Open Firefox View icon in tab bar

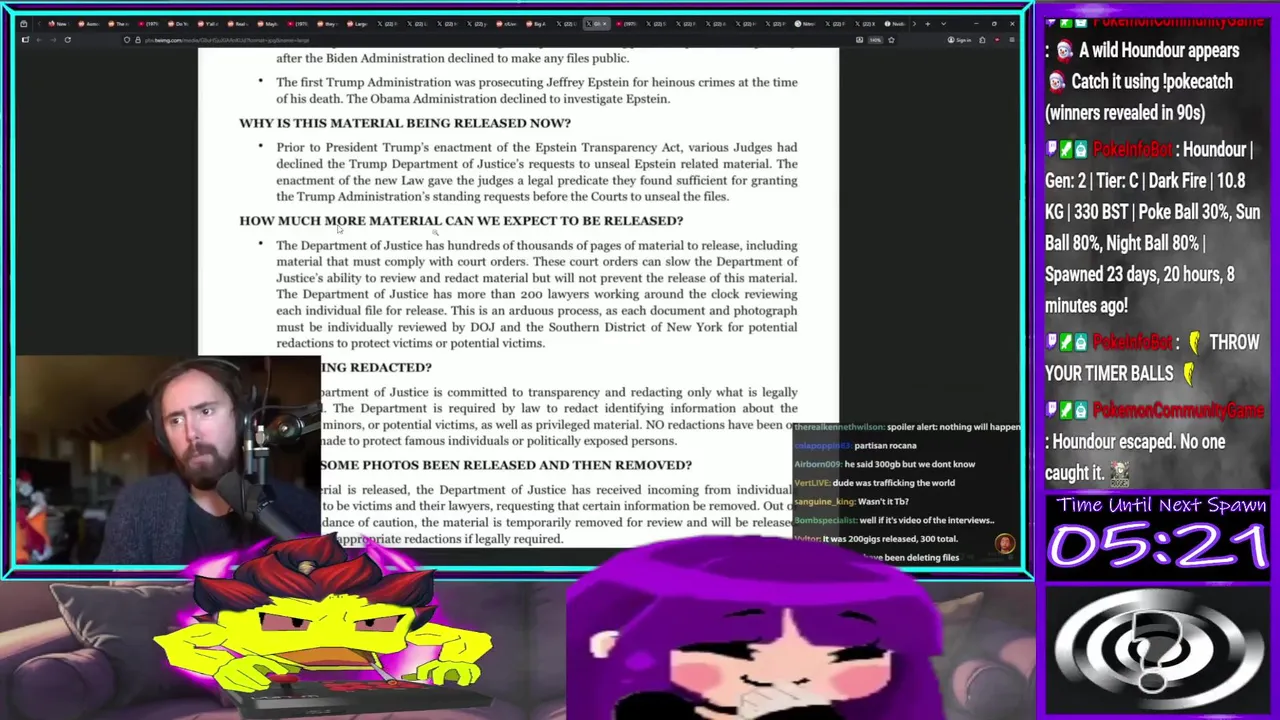pos(24,23)
